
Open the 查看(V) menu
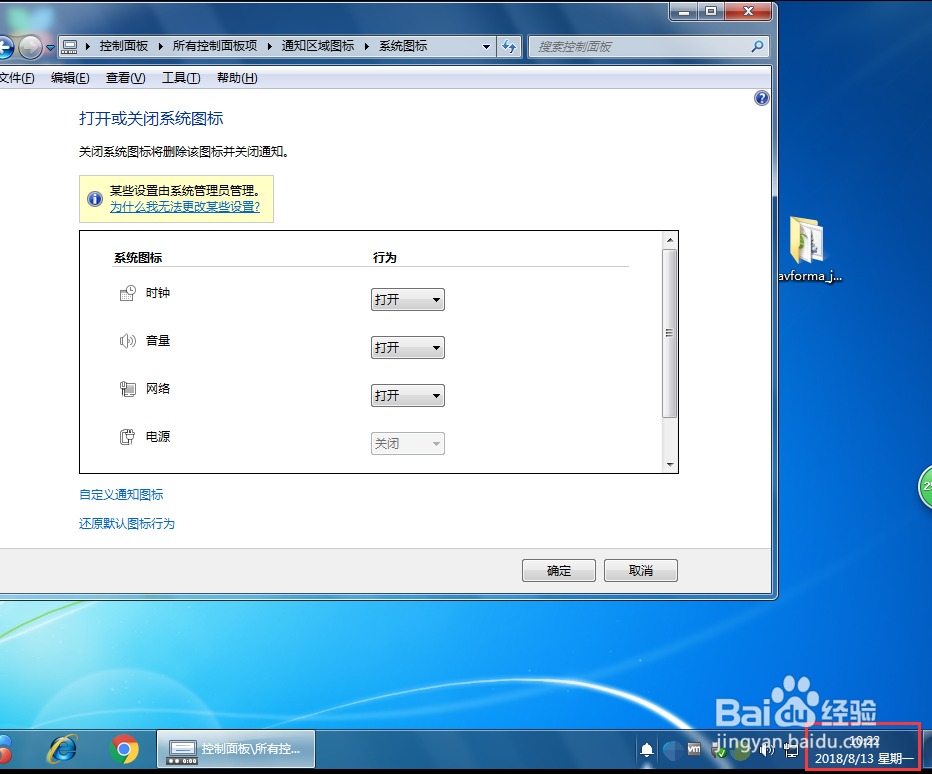(x=125, y=78)
